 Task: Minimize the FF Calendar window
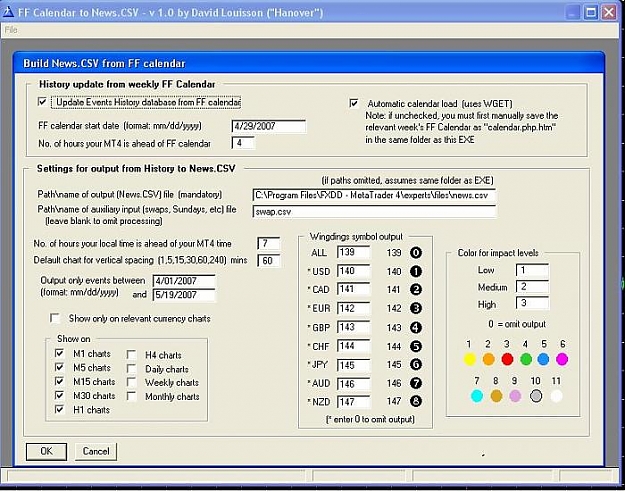[x=572, y=13]
